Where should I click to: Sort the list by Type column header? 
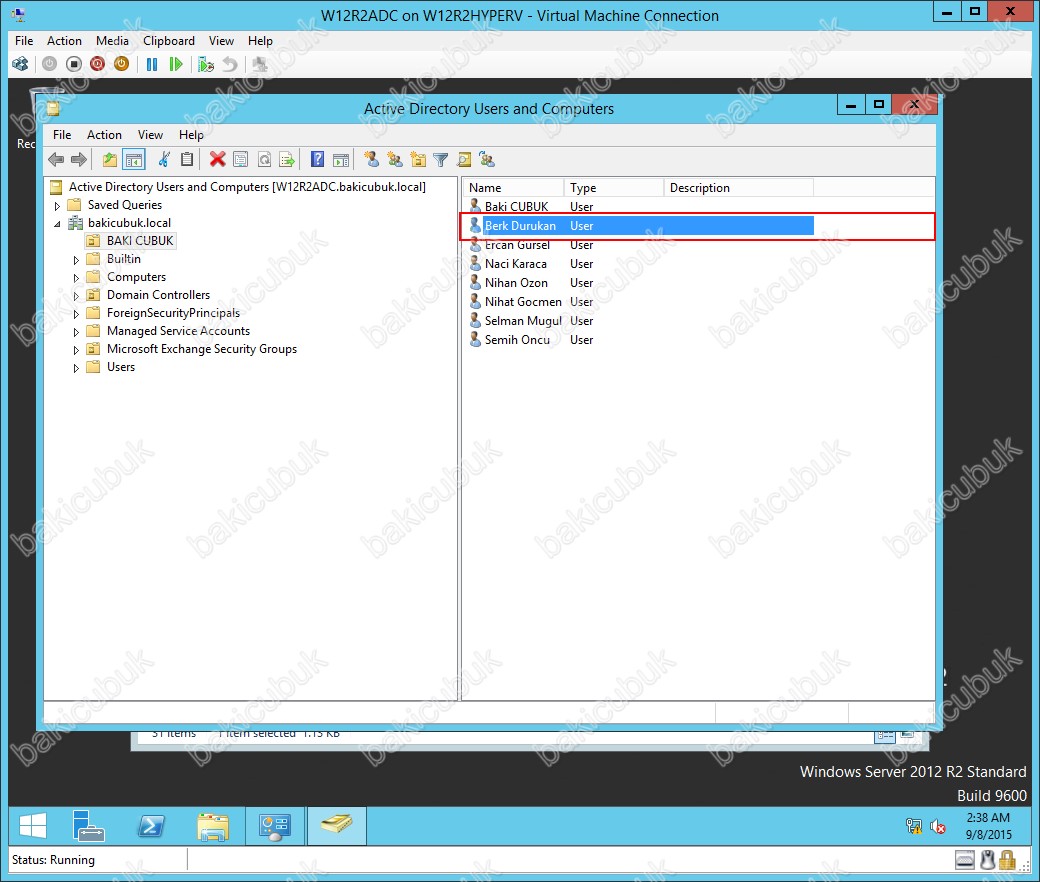tap(614, 188)
